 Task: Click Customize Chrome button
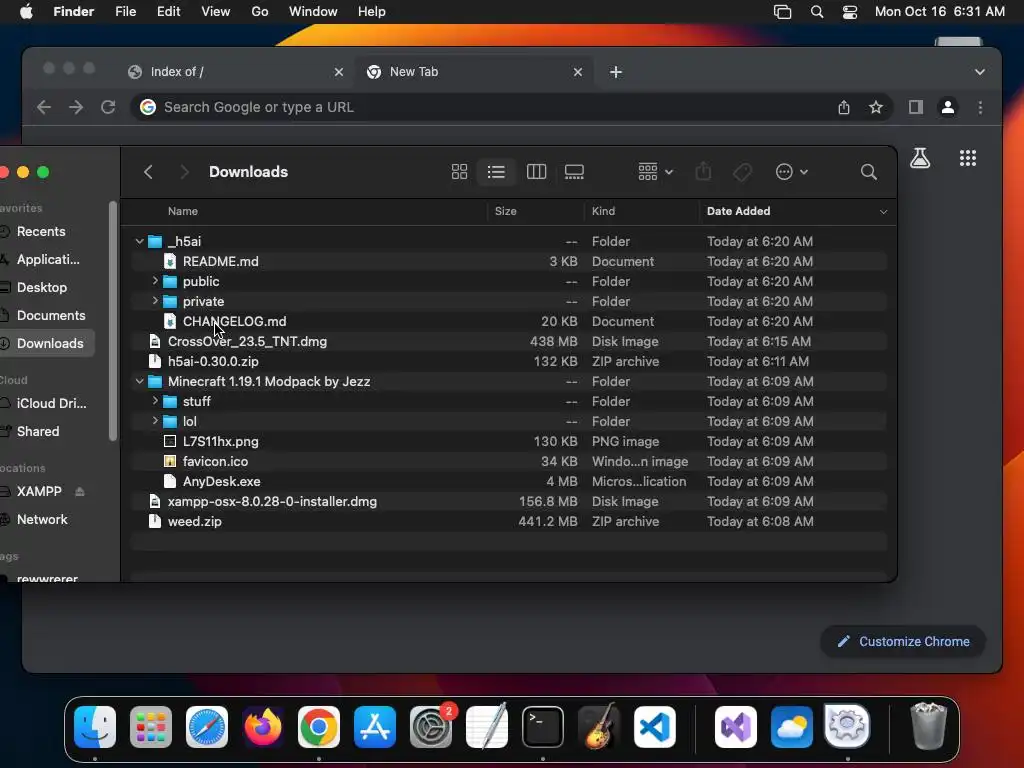coord(903,641)
